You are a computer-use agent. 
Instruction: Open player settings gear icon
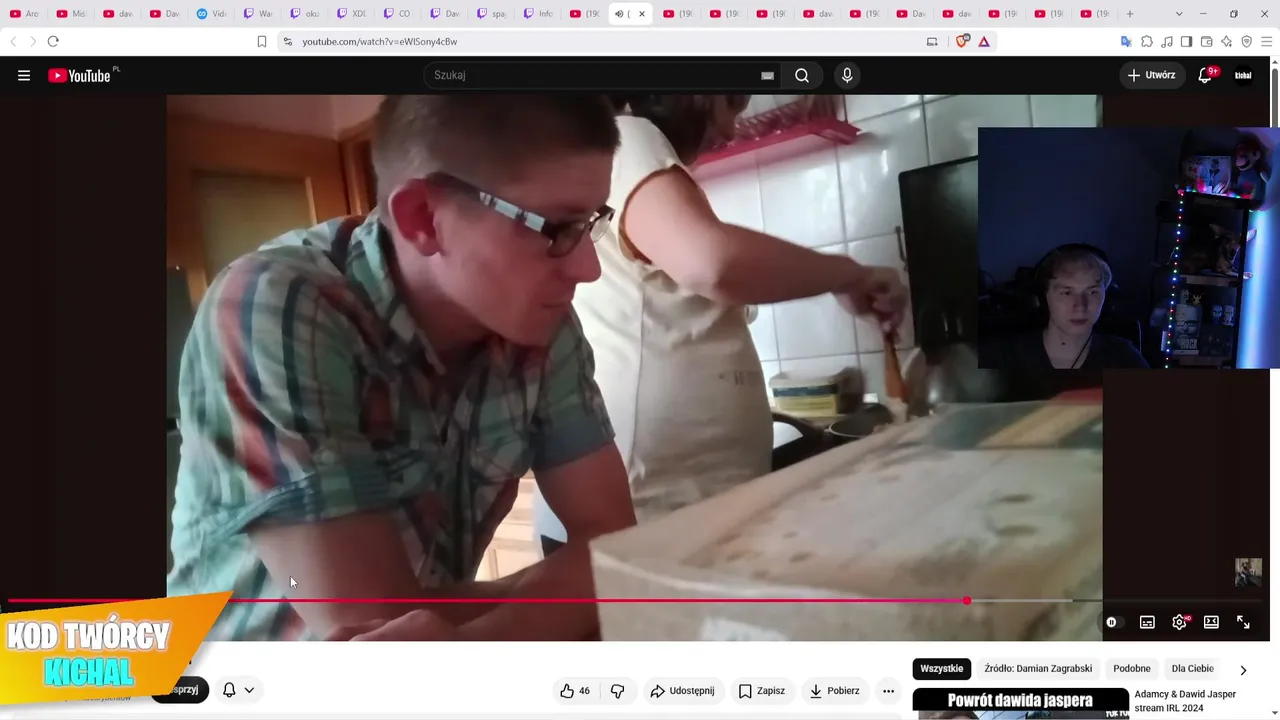pyautogui.click(x=1180, y=622)
